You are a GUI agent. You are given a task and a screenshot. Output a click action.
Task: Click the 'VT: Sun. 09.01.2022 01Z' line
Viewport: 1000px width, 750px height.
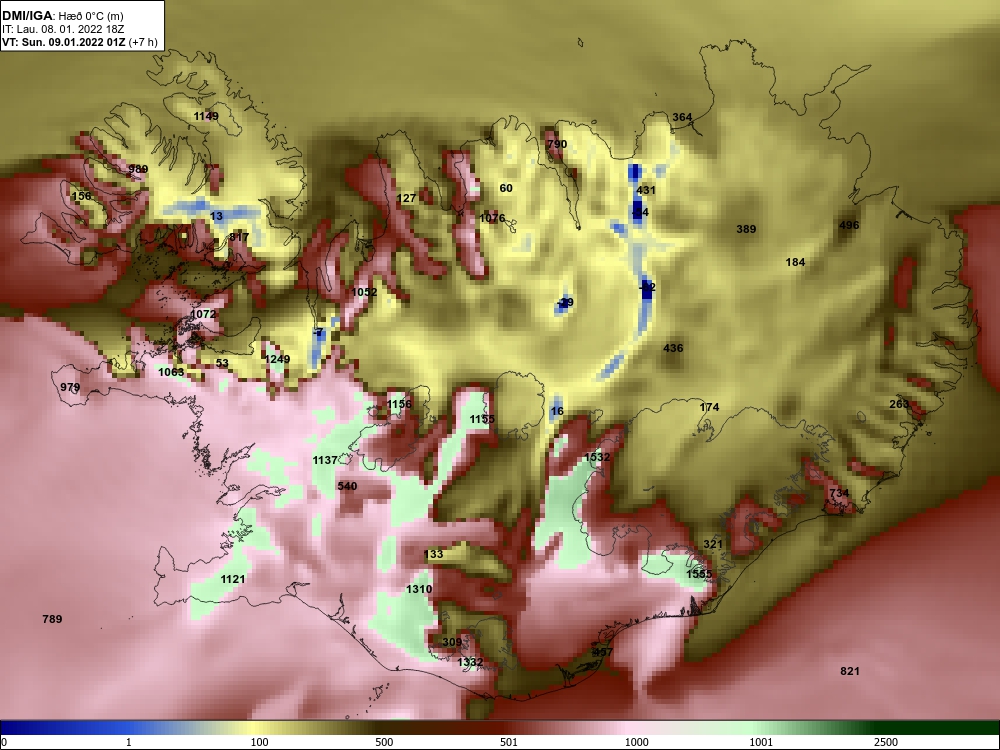64,42
